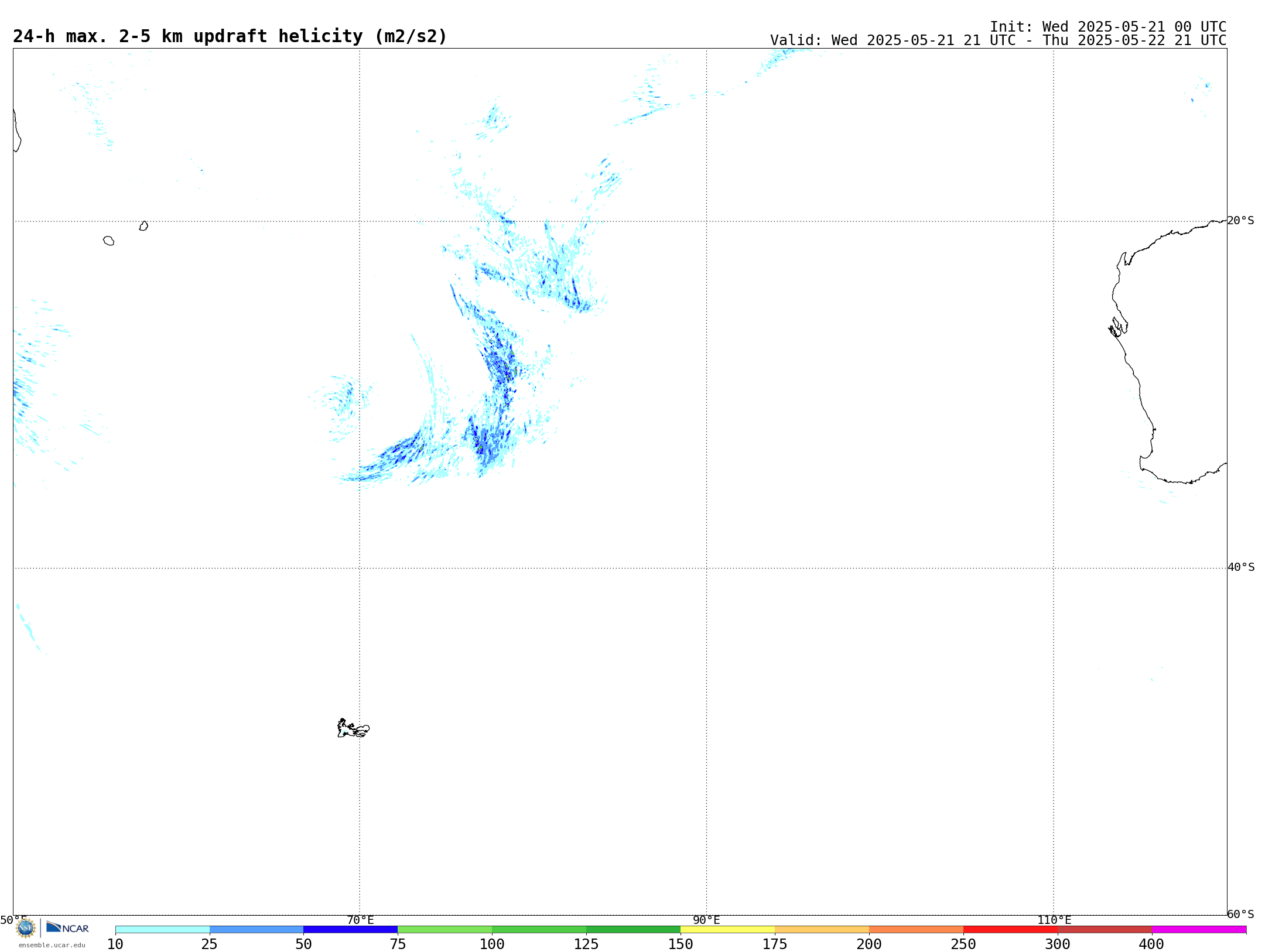Click the colorbar tick label 250
The image size is (1265, 952).
click(963, 944)
